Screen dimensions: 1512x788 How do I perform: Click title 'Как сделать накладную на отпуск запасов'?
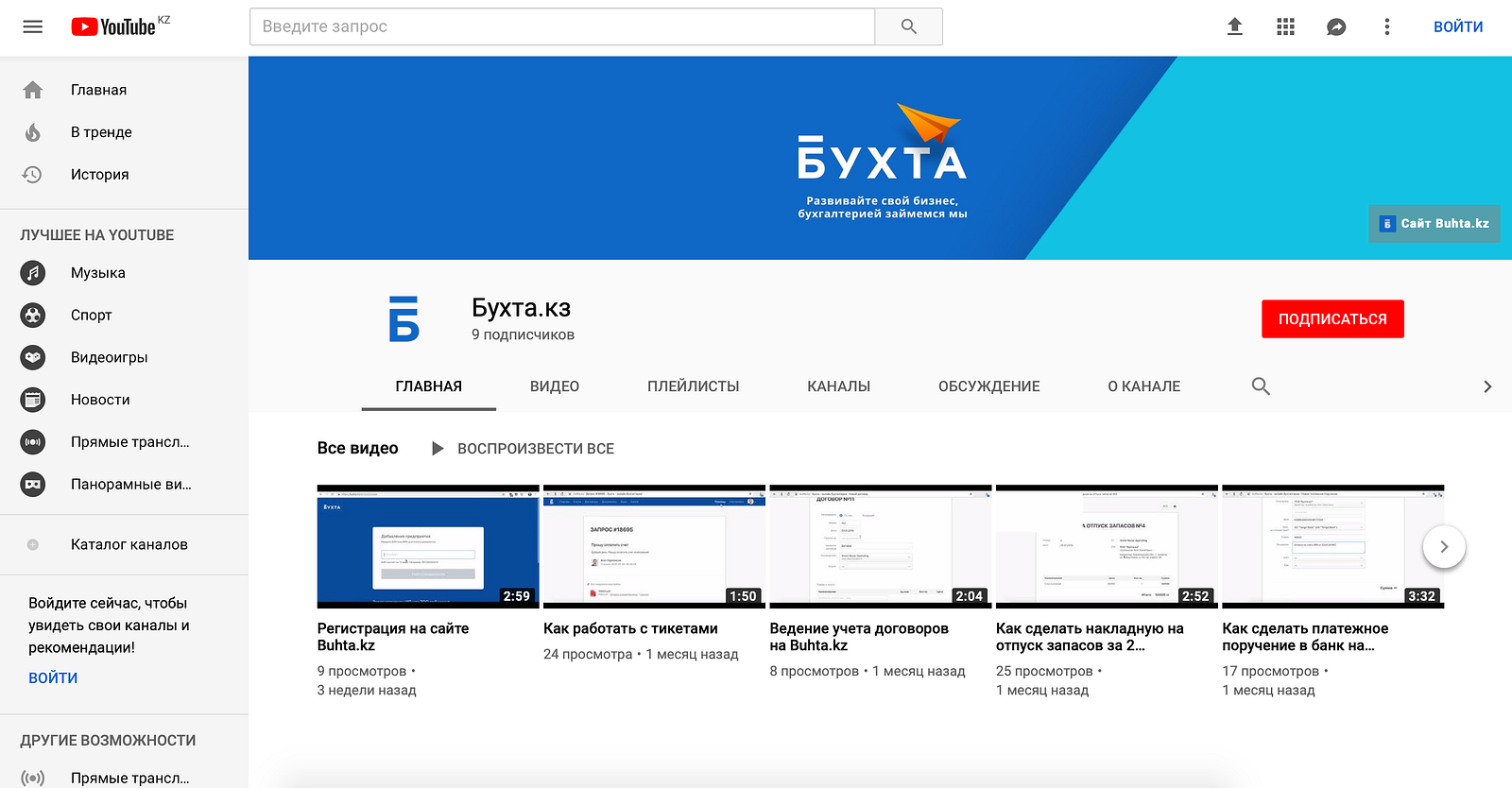(x=1090, y=637)
